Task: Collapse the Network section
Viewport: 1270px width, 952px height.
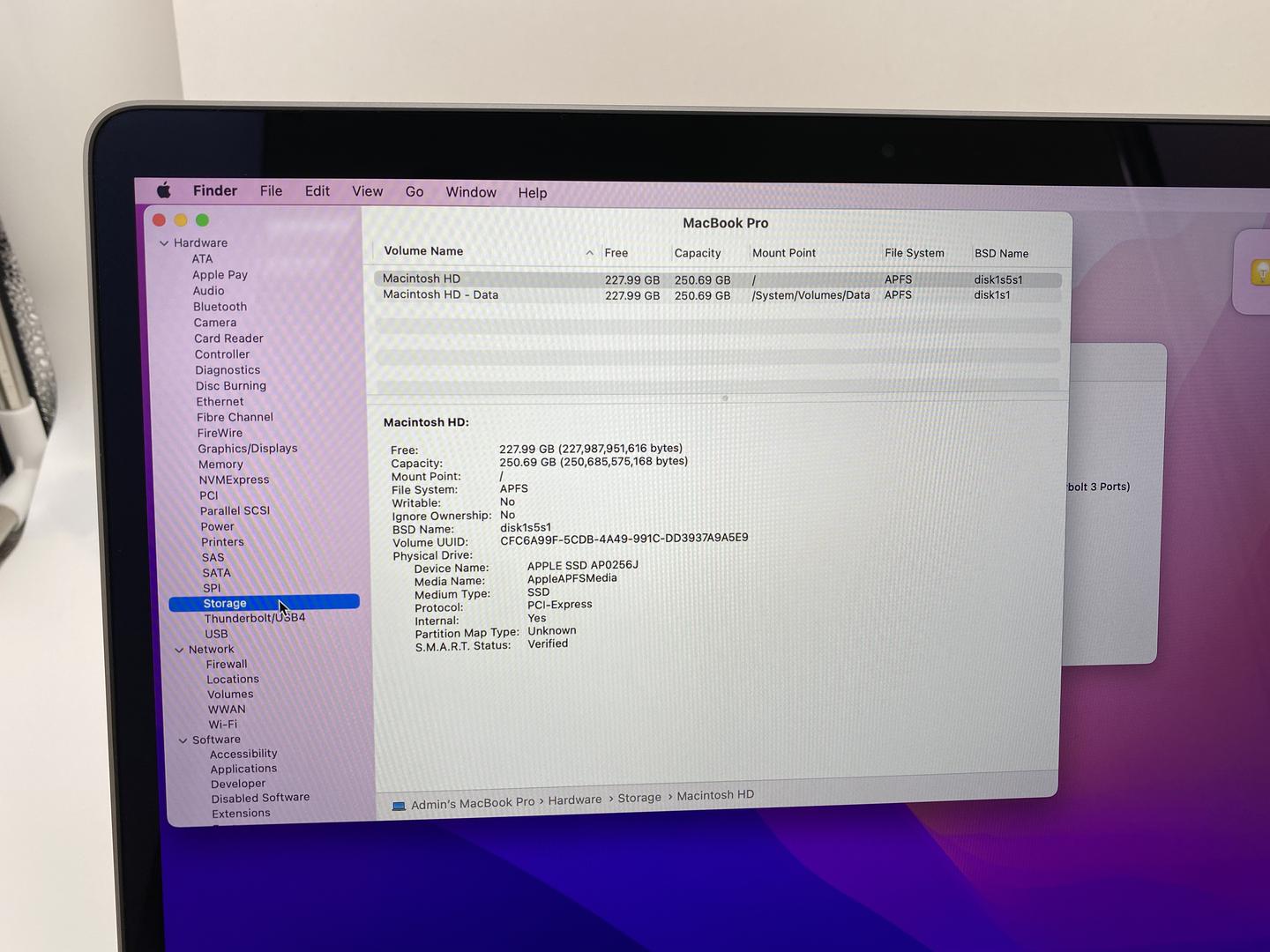Action: 179,650
